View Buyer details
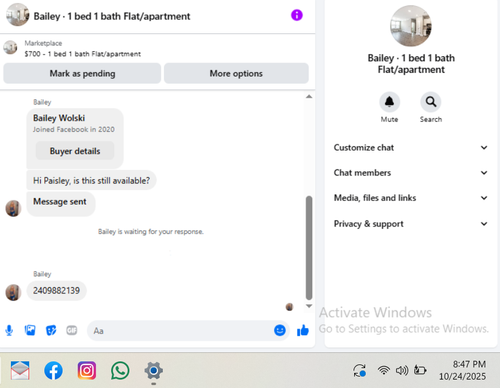Image resolution: width=500 pixels, height=388 pixels. (75, 151)
